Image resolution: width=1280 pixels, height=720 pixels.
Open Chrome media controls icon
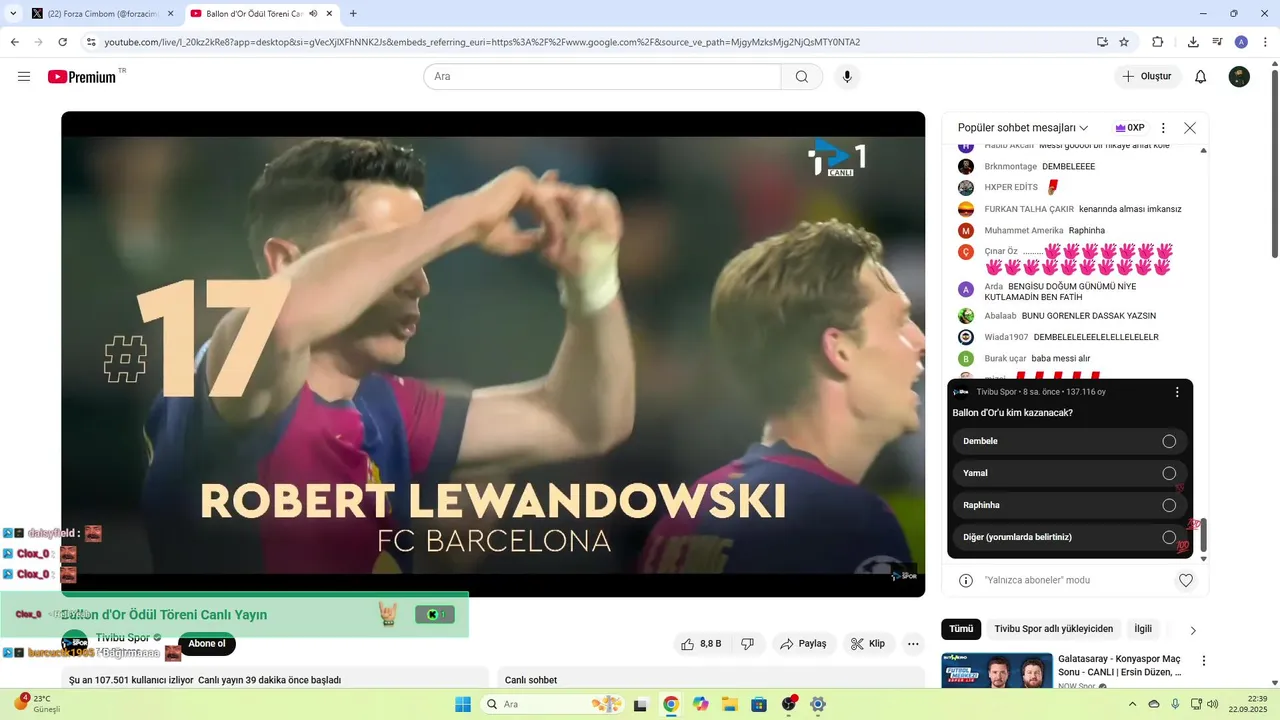pos(1217,42)
